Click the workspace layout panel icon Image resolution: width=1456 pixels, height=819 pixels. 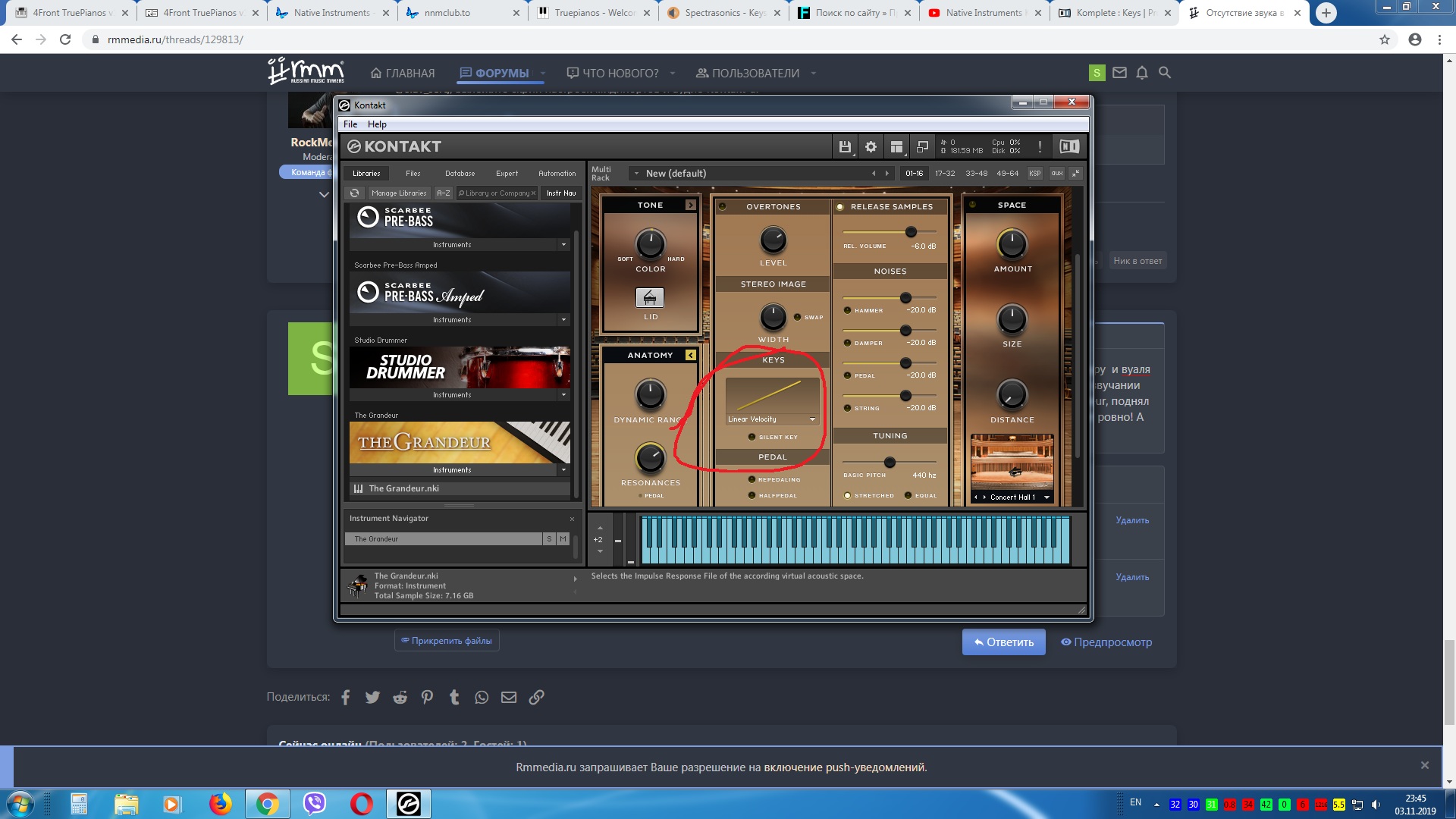point(896,147)
